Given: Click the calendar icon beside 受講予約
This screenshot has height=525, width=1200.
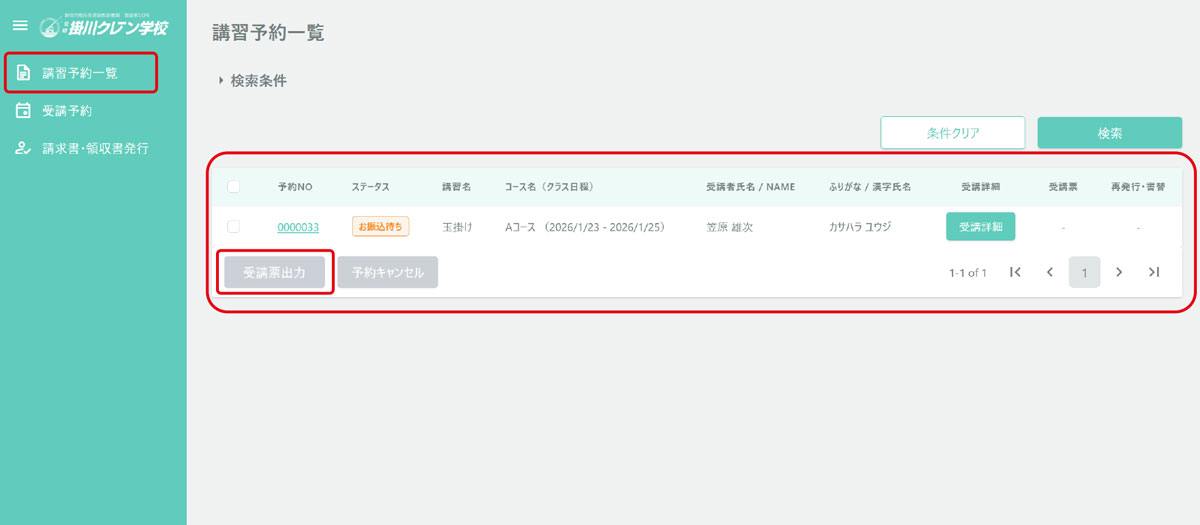Looking at the screenshot, I should coord(24,111).
